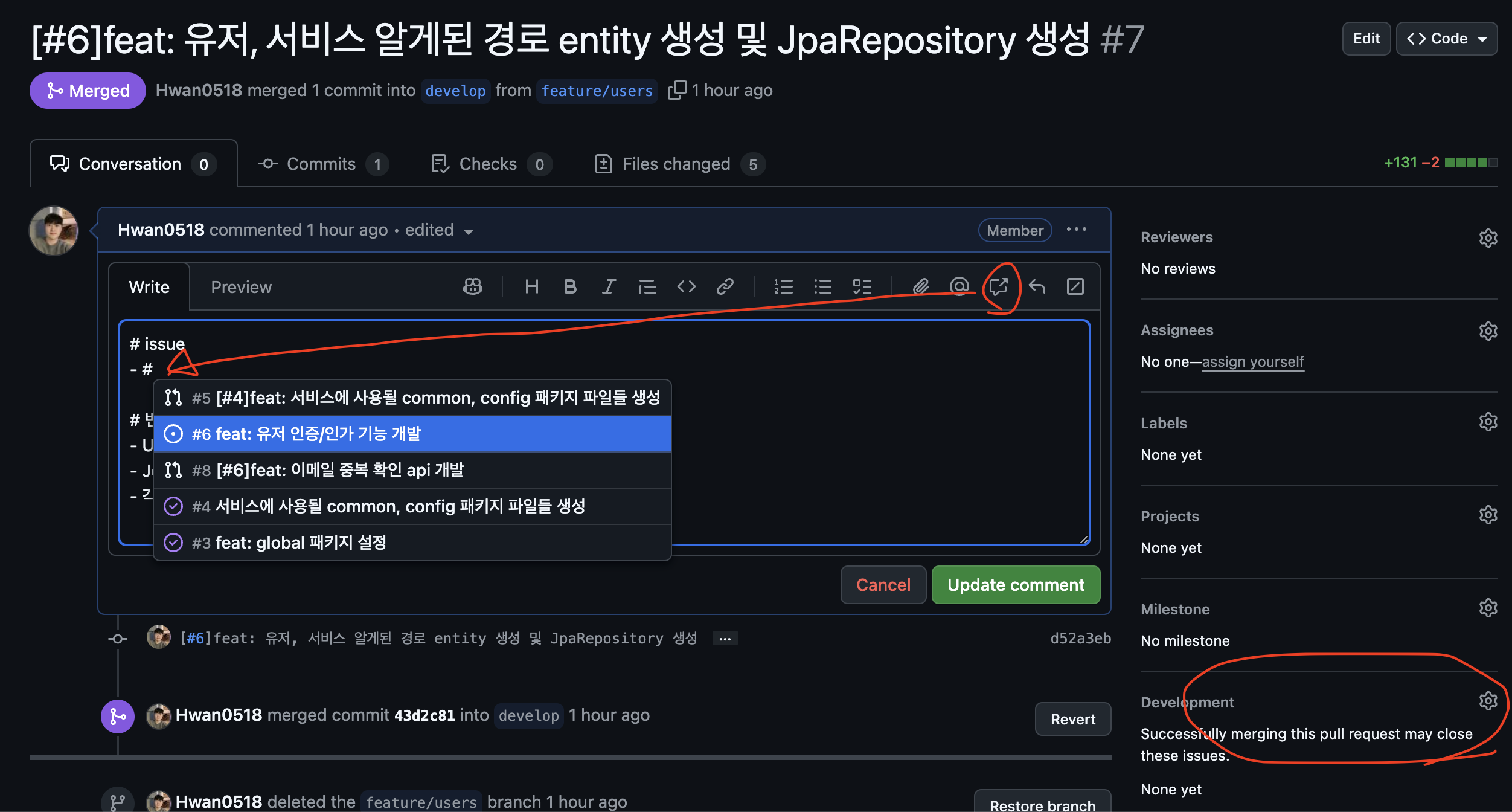Insert a task list via toolbar
The image size is (1512, 812).
862,286
